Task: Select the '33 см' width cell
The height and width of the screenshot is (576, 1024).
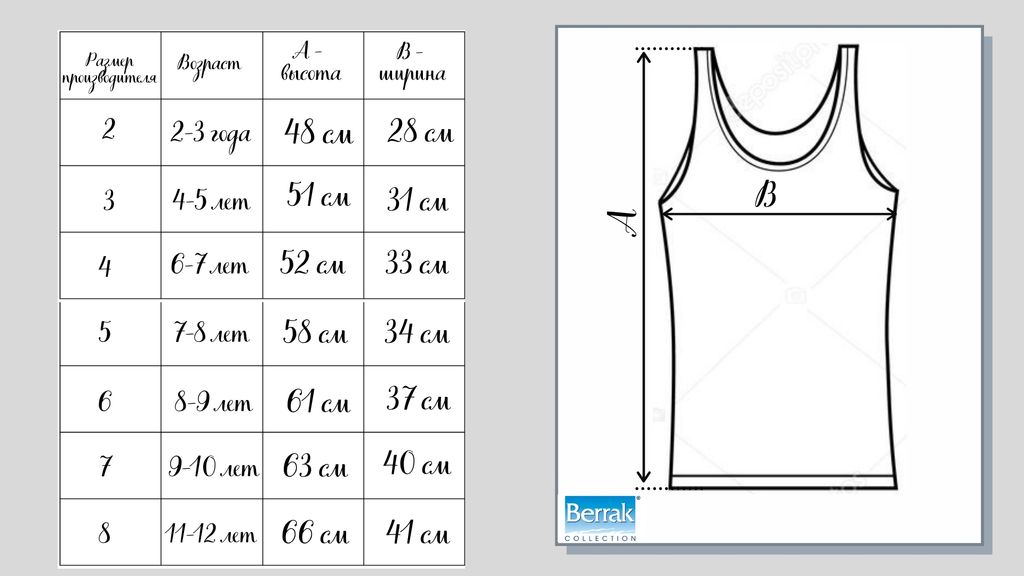Action: tap(417, 265)
